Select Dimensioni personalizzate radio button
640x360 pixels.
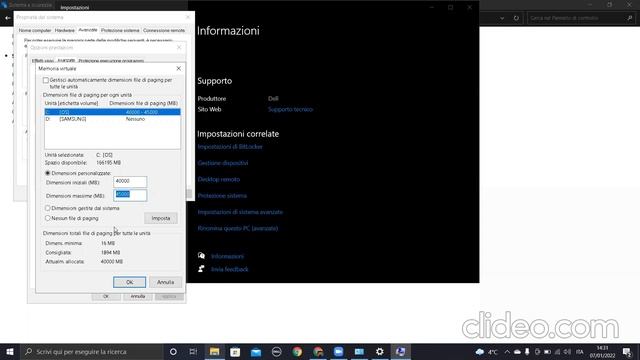pos(48,173)
